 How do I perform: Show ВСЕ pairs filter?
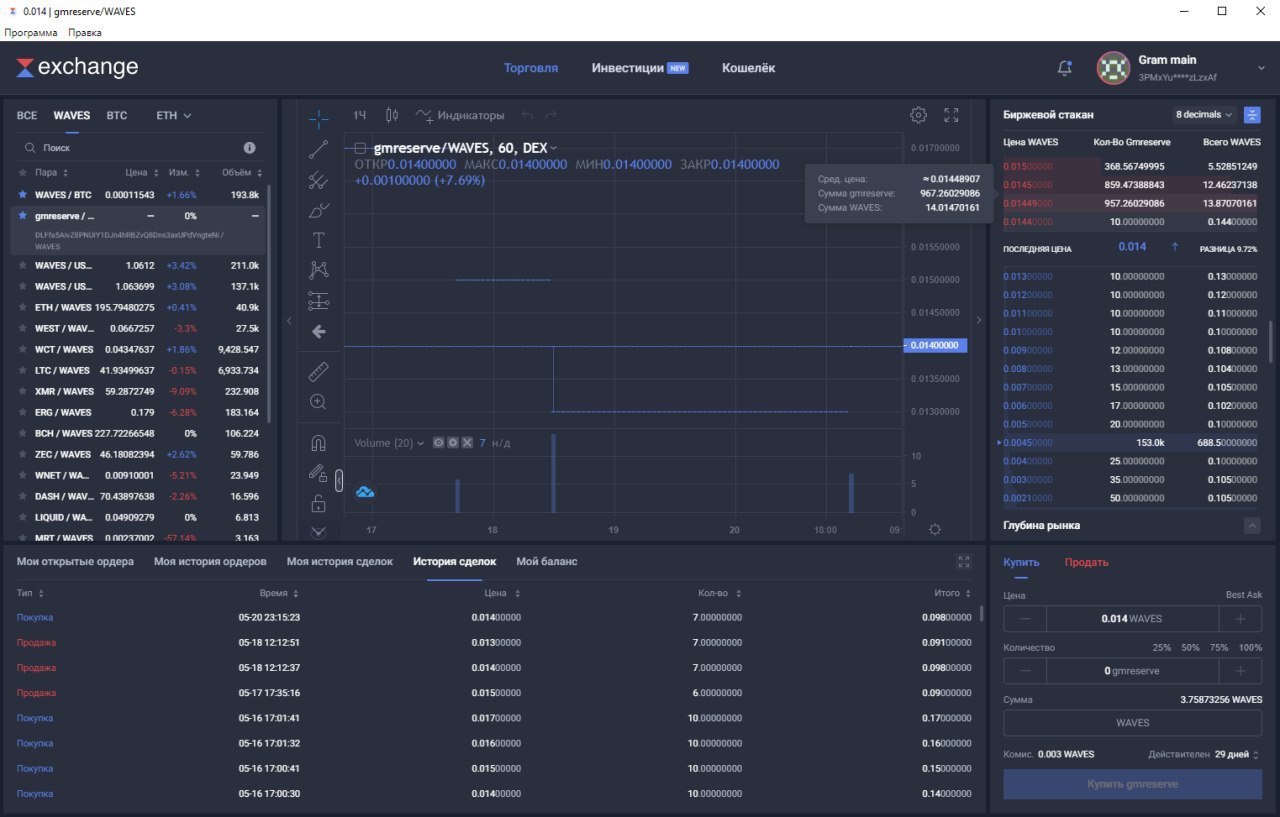pos(26,115)
